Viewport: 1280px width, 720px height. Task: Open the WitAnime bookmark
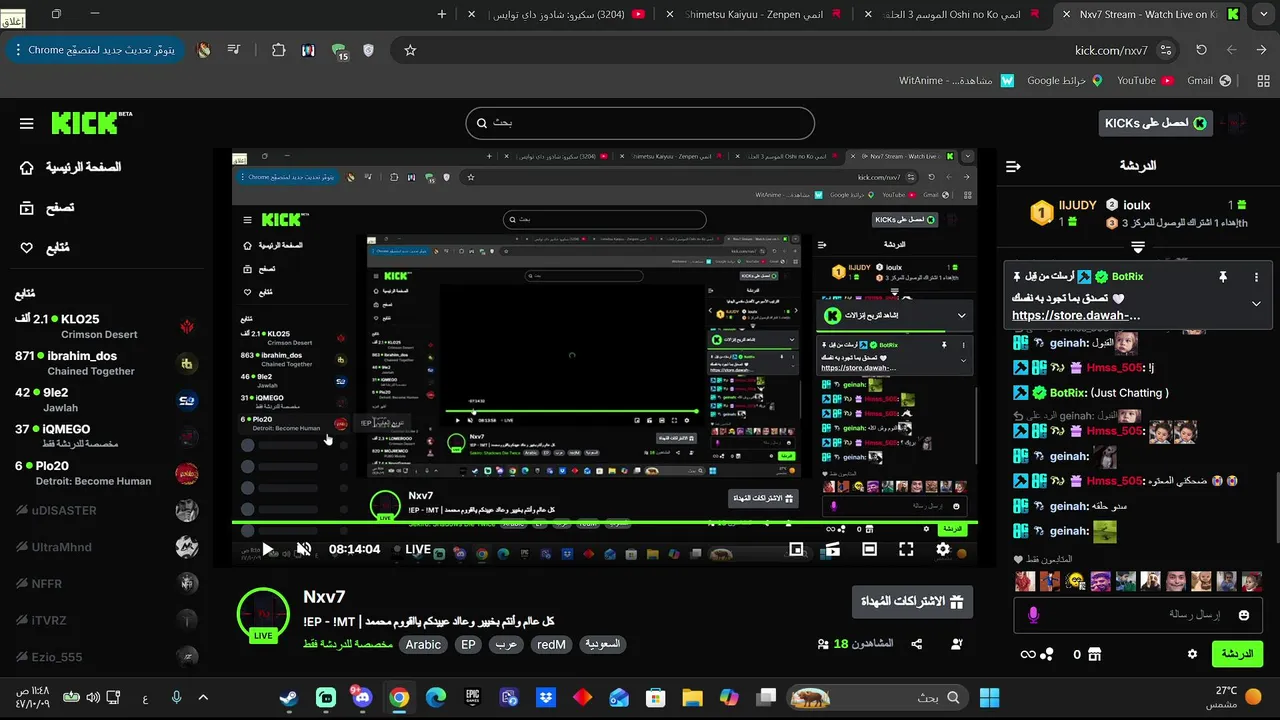(x=956, y=80)
